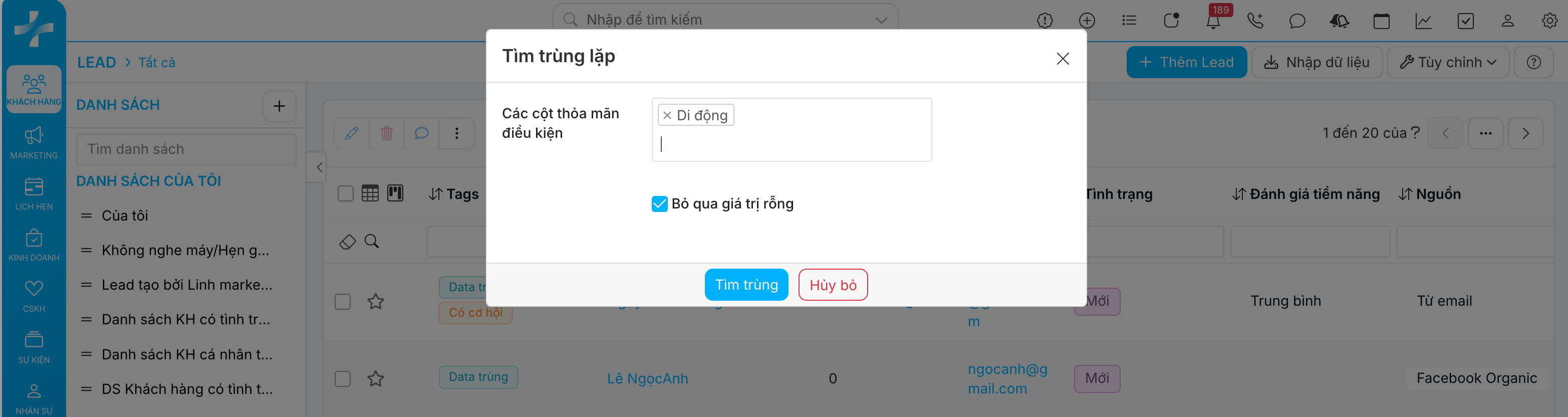
Task: Star the Lê NgọcAnh lead row
Action: pyautogui.click(x=376, y=378)
